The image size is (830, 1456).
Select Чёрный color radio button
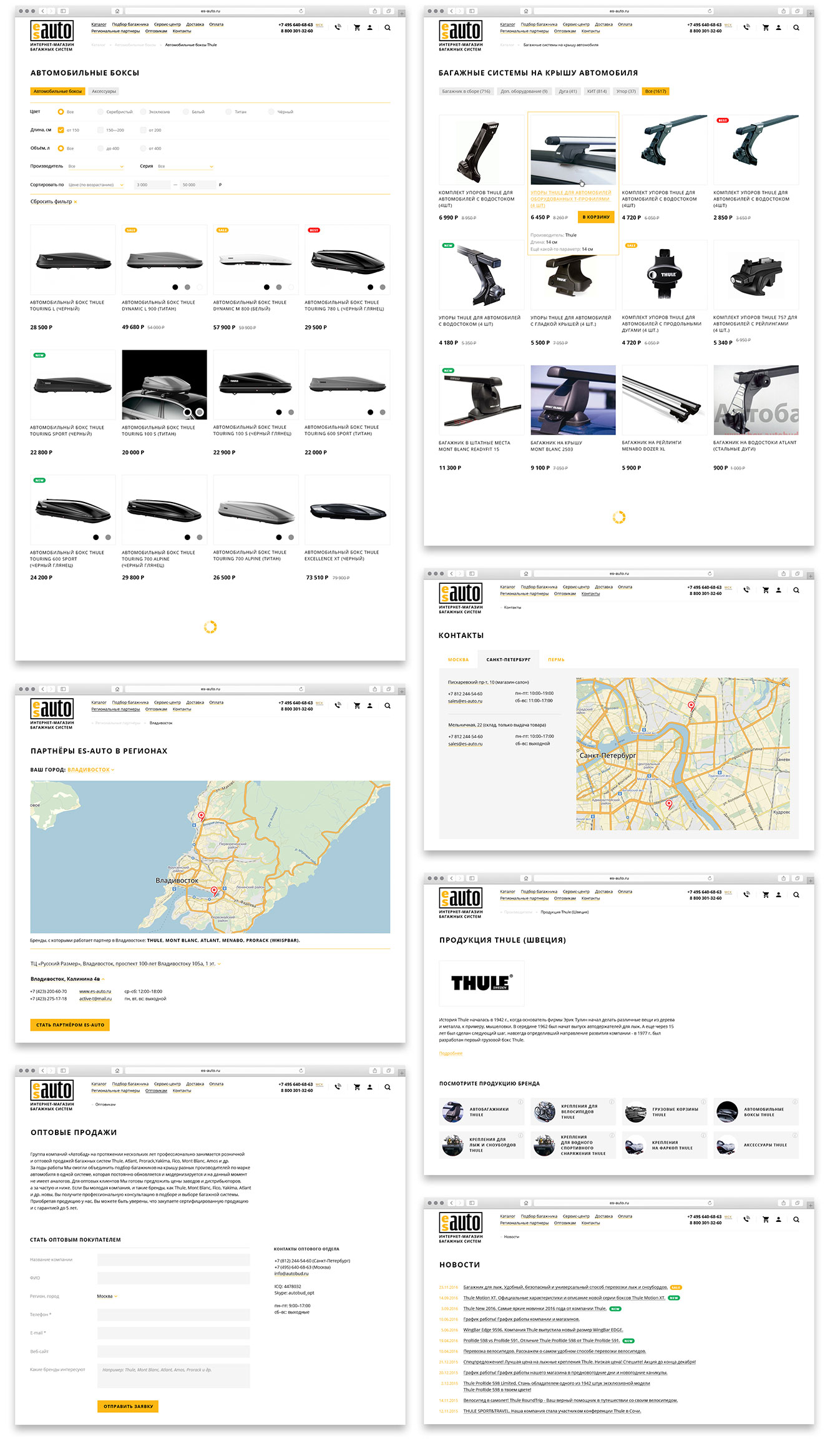(x=271, y=112)
